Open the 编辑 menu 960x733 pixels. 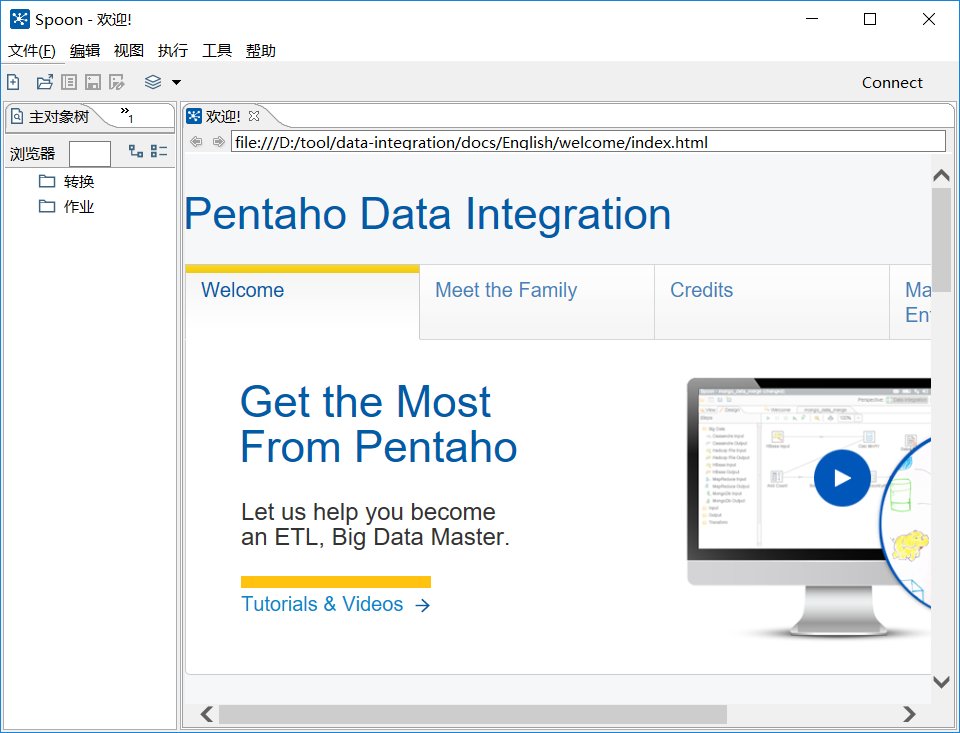(x=84, y=51)
